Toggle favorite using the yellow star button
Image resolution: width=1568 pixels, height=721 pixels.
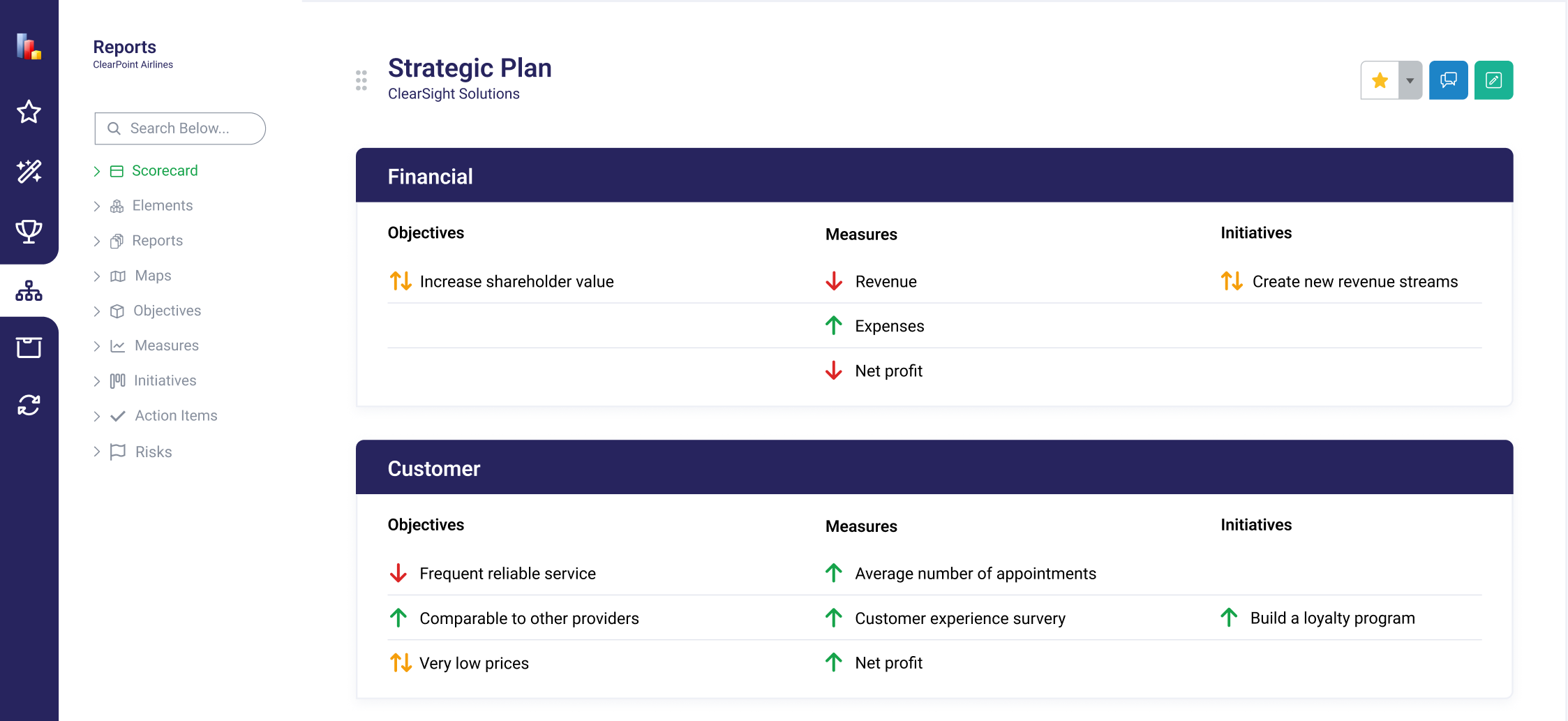pyautogui.click(x=1380, y=80)
